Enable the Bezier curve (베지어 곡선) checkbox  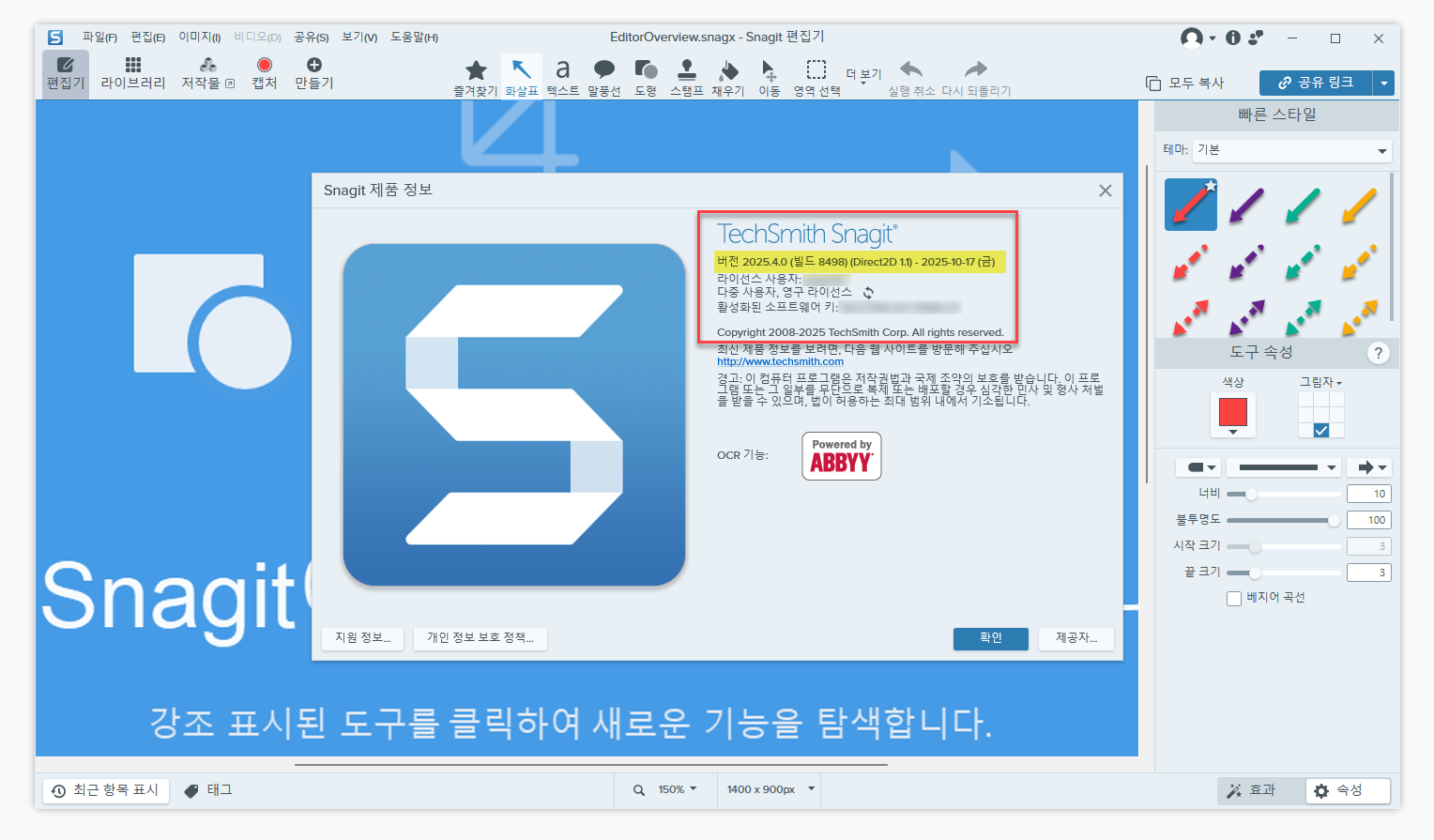point(1234,599)
